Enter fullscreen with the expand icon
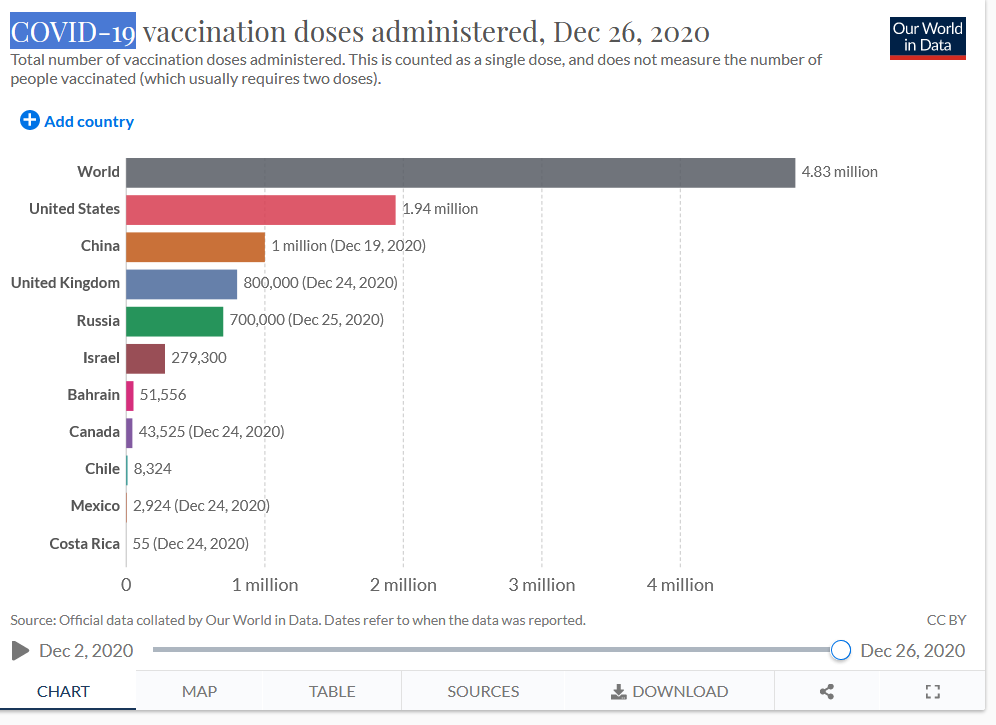This screenshot has width=996, height=725. (x=934, y=691)
